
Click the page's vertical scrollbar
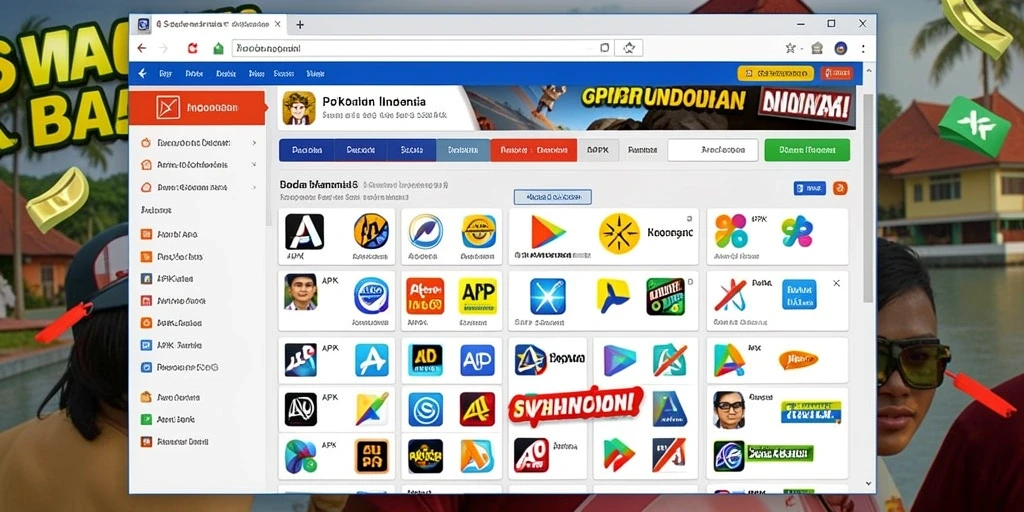point(868,198)
